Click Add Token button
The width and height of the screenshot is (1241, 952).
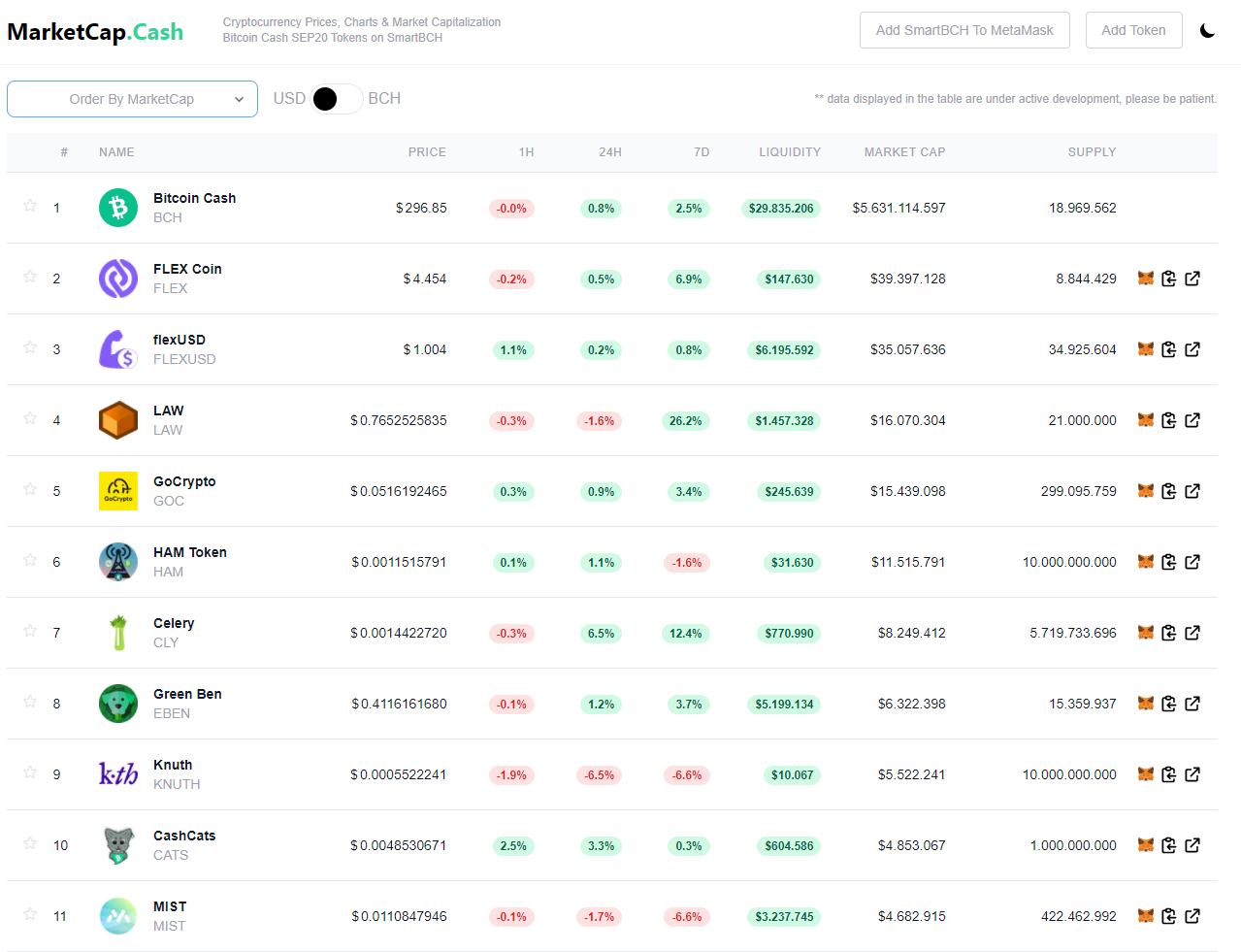[1133, 30]
